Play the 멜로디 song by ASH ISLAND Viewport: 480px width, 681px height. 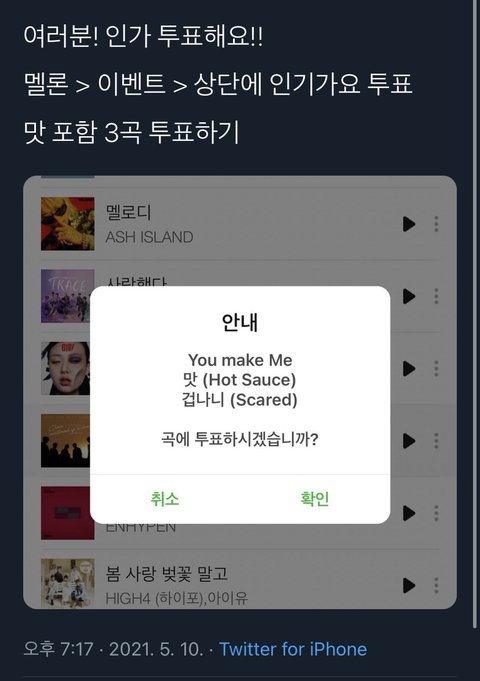tap(409, 224)
